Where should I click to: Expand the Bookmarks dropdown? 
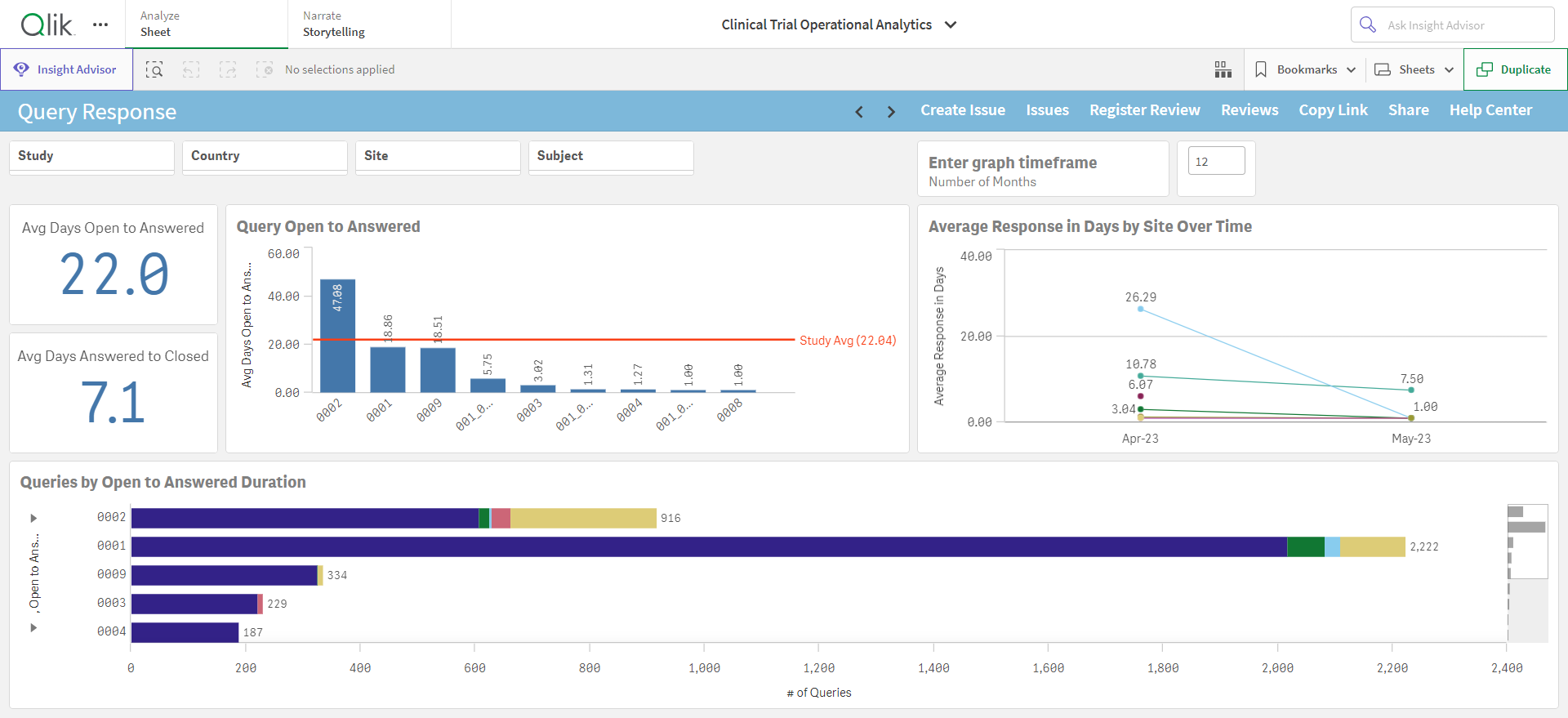point(1305,69)
